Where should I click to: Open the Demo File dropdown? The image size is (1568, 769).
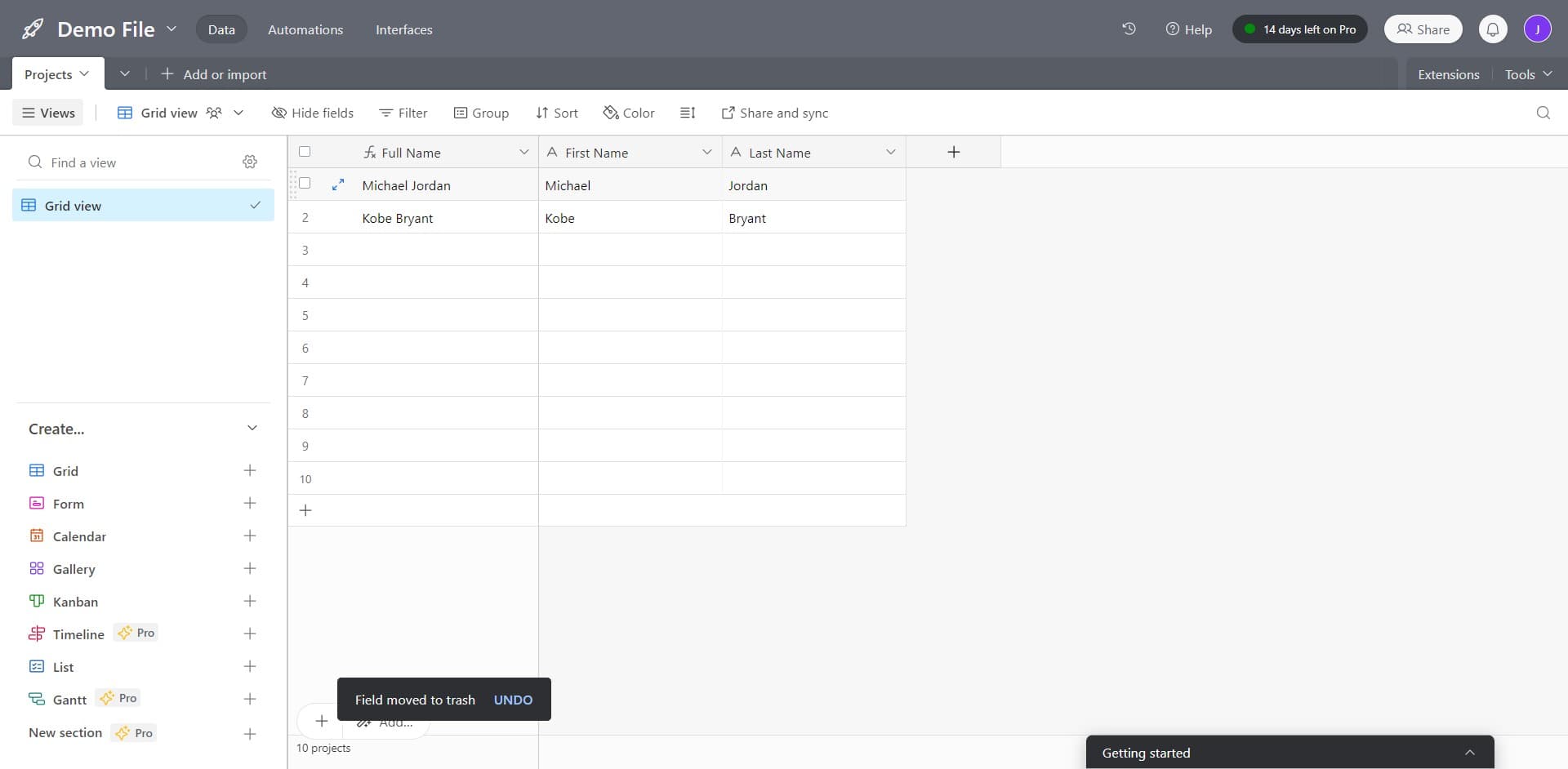pos(171,29)
